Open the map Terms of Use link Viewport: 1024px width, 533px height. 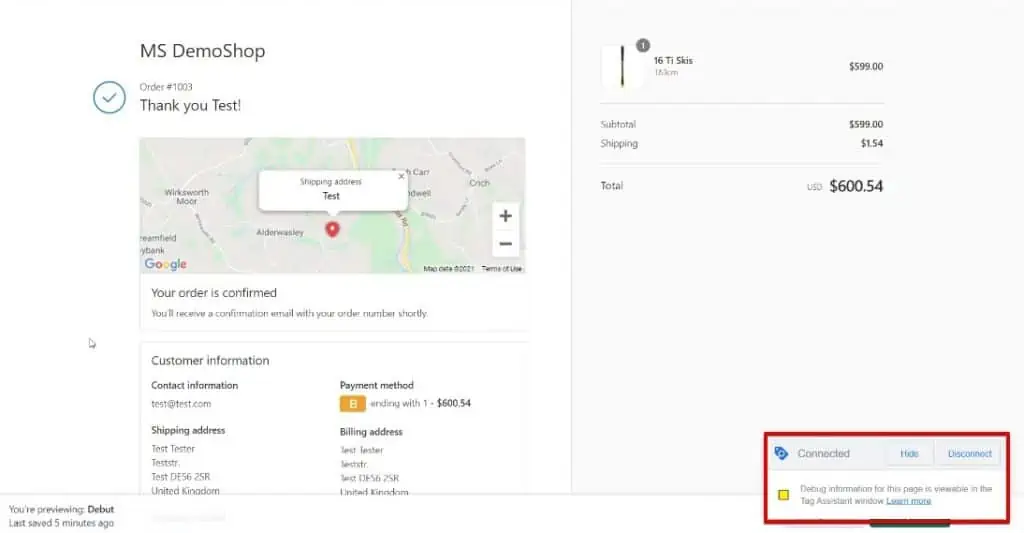point(502,268)
